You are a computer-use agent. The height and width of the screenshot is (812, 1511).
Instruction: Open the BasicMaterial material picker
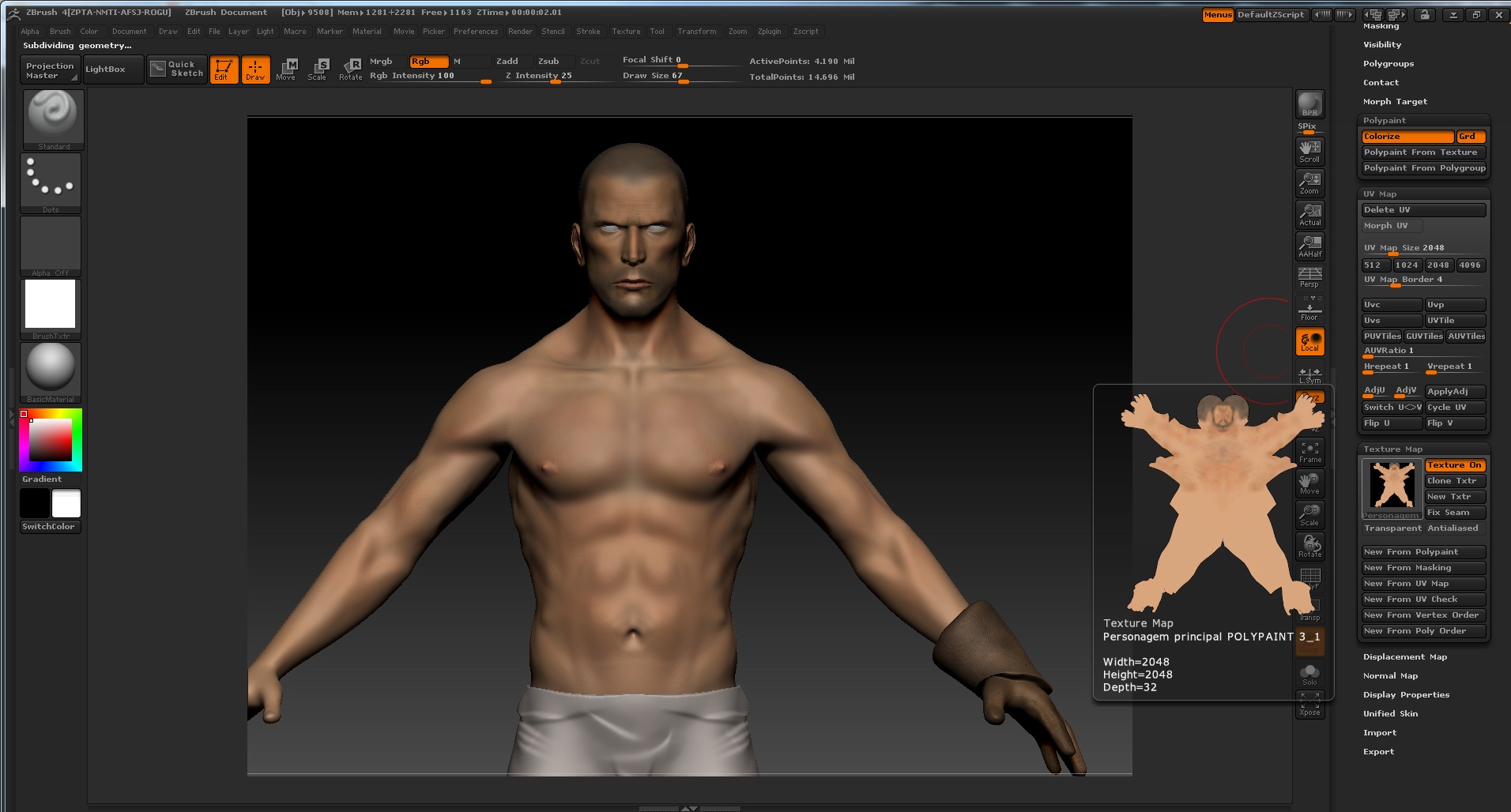[51, 372]
